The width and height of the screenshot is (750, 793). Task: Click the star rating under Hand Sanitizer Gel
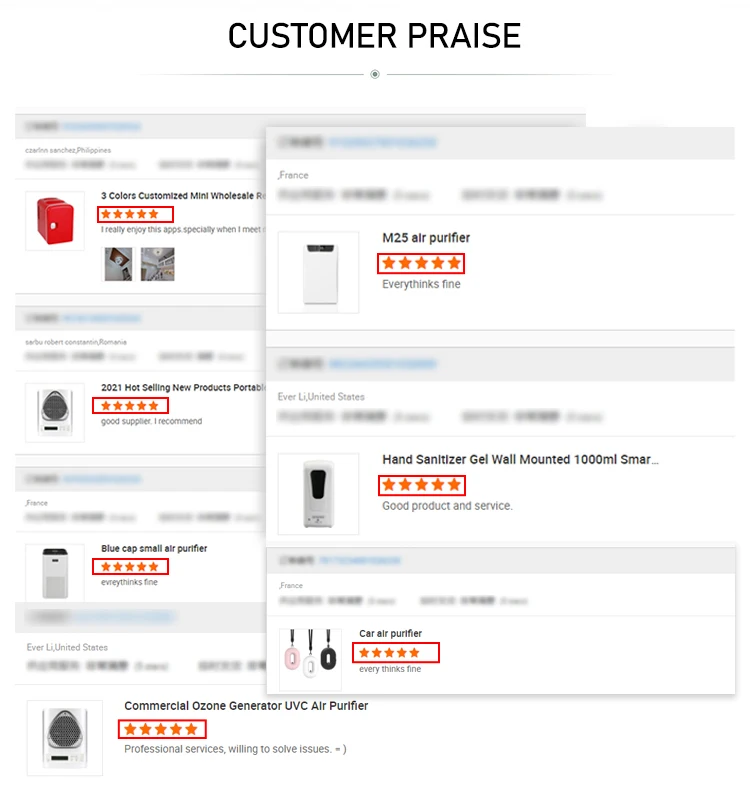(422, 485)
